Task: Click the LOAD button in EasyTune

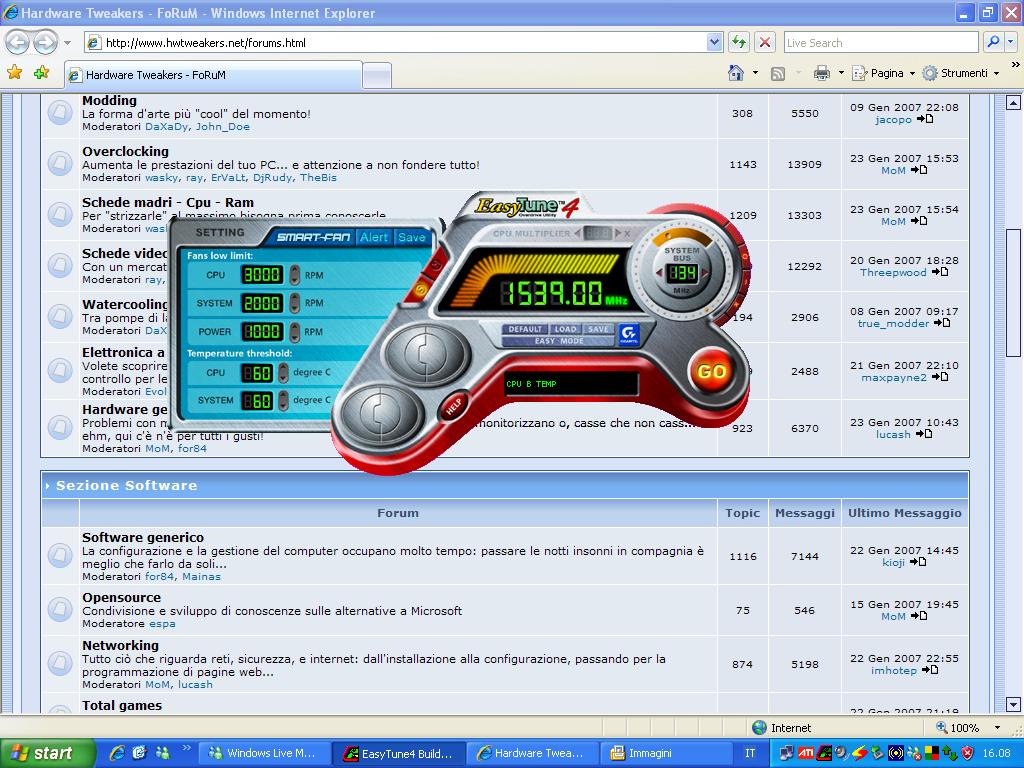Action: coord(565,329)
